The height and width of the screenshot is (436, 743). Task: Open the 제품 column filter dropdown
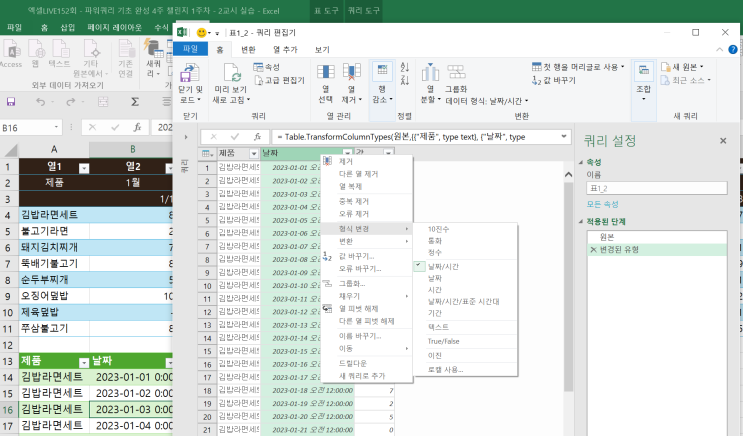pos(253,152)
